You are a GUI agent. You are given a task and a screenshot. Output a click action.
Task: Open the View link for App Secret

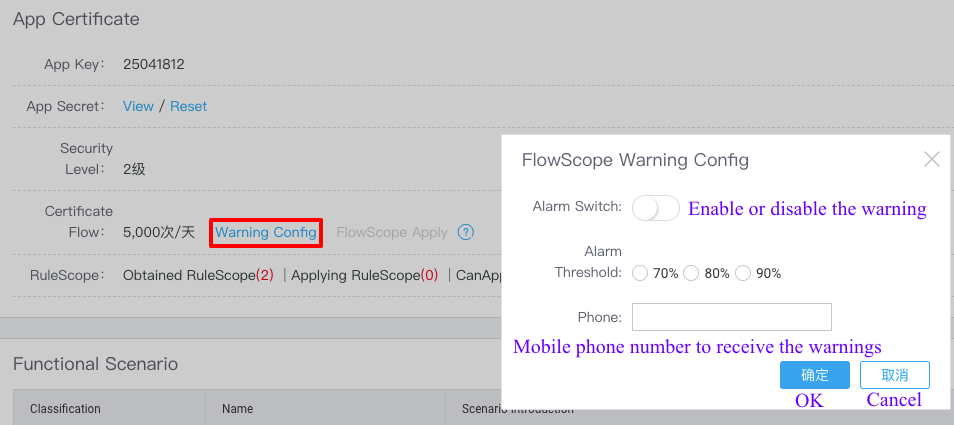138,106
